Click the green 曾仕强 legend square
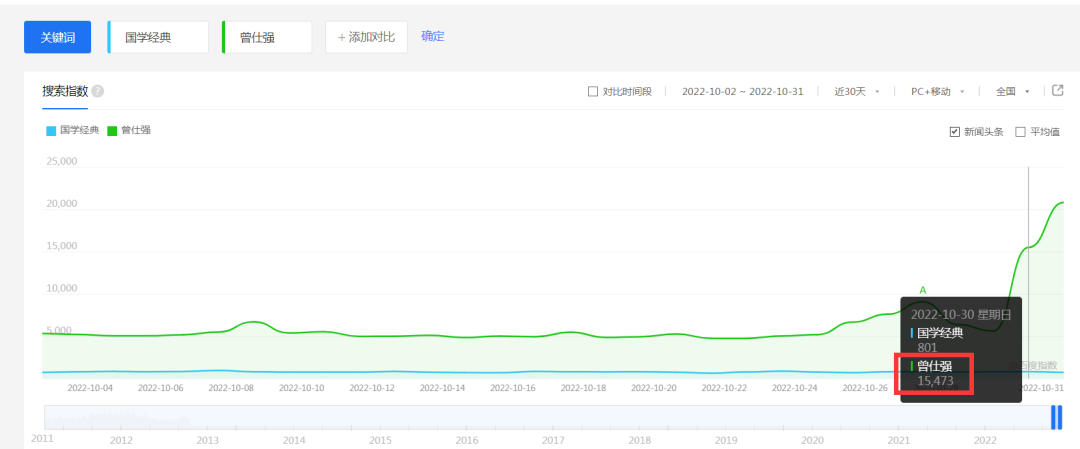The height and width of the screenshot is (449, 1080). tap(112, 131)
